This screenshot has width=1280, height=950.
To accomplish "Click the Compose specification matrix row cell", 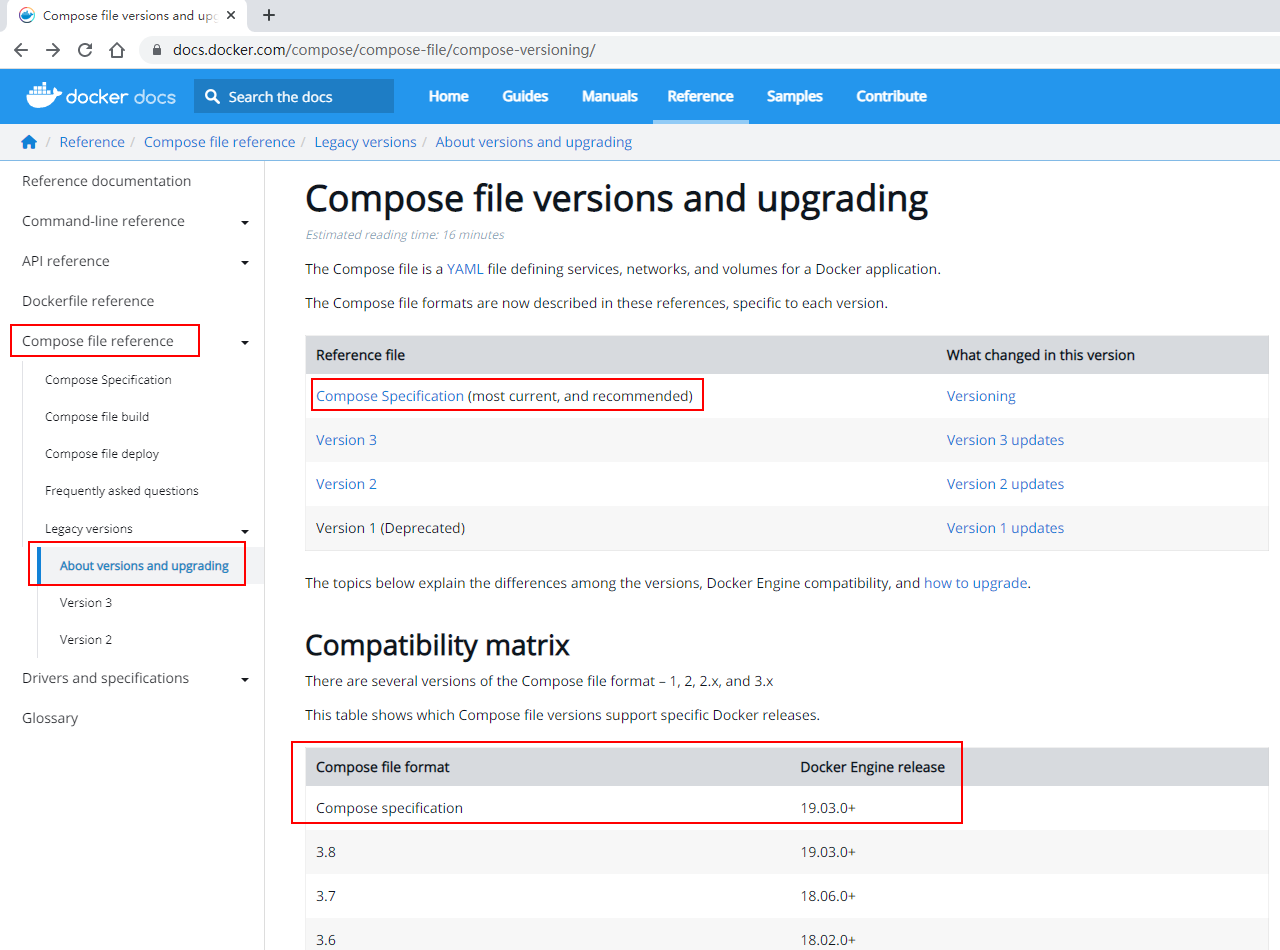I will [389, 808].
